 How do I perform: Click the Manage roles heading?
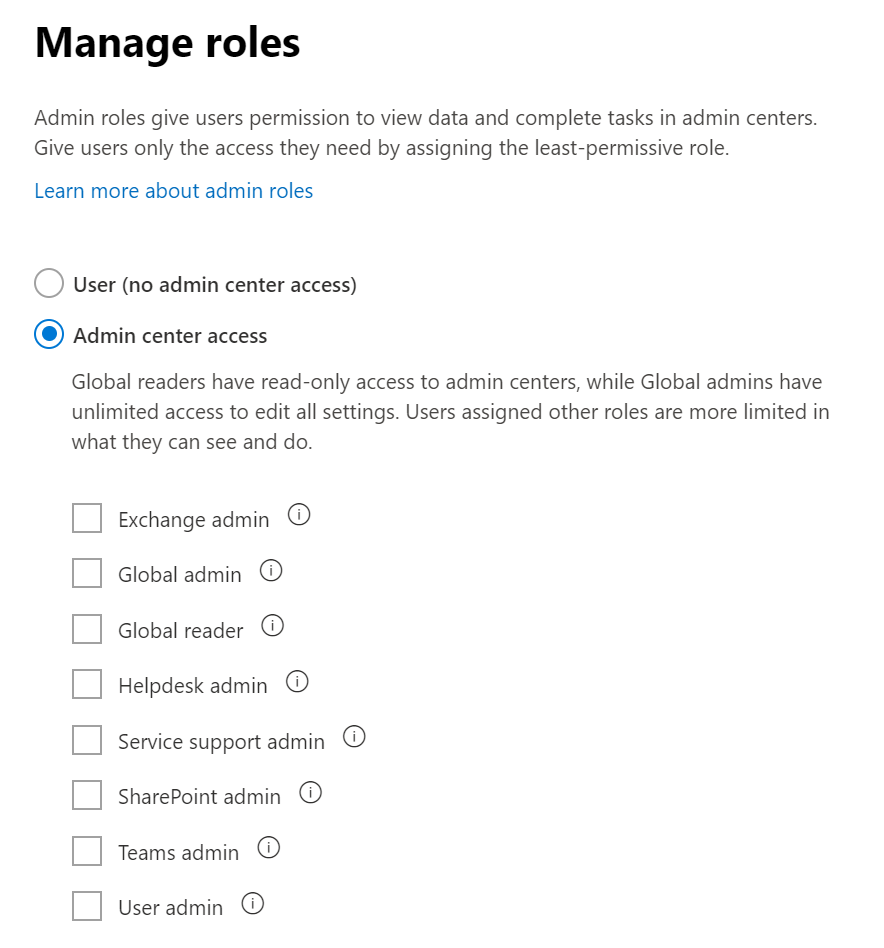(x=167, y=44)
